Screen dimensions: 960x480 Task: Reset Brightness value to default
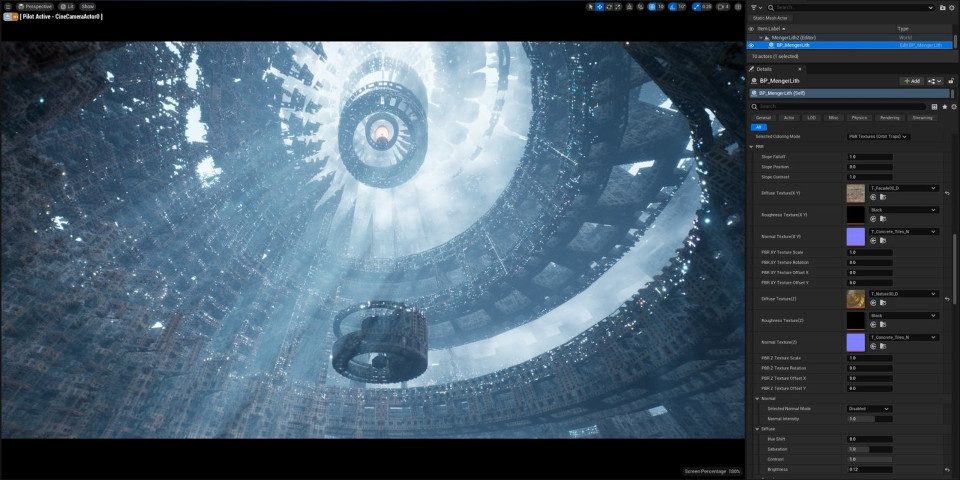click(x=946, y=469)
